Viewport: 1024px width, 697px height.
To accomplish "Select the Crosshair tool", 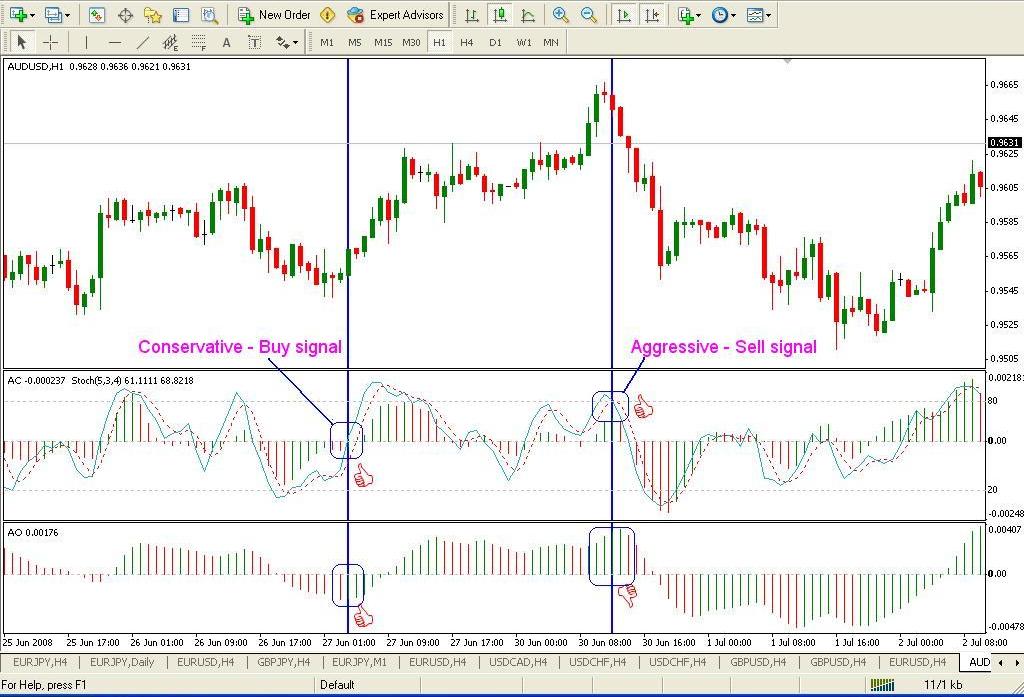I will pyautogui.click(x=50, y=42).
